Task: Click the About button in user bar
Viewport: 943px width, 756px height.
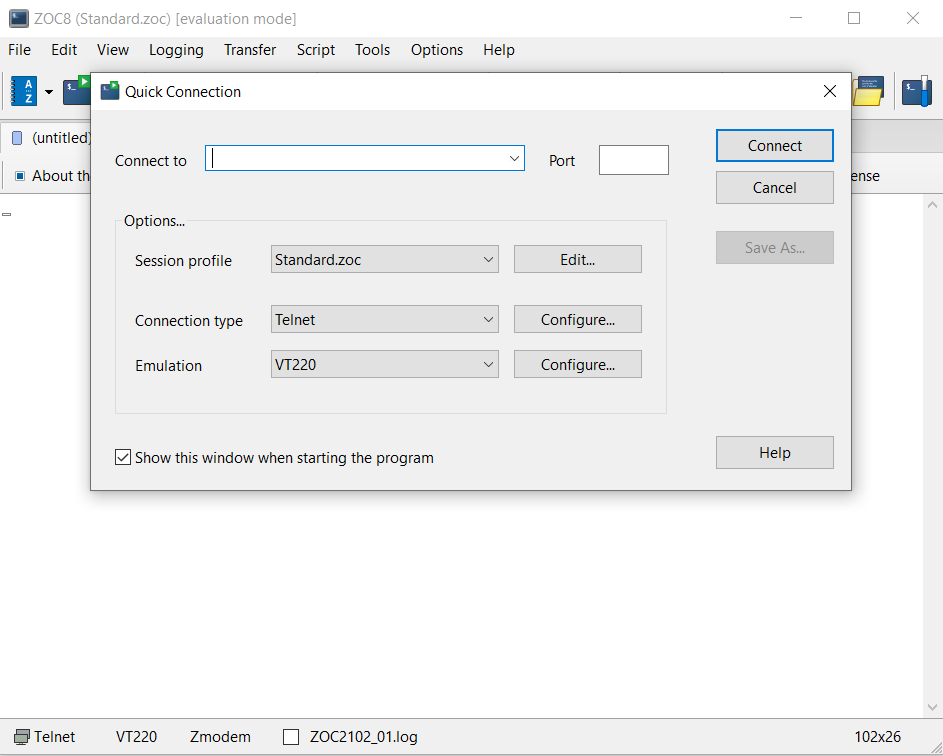Action: [53, 176]
